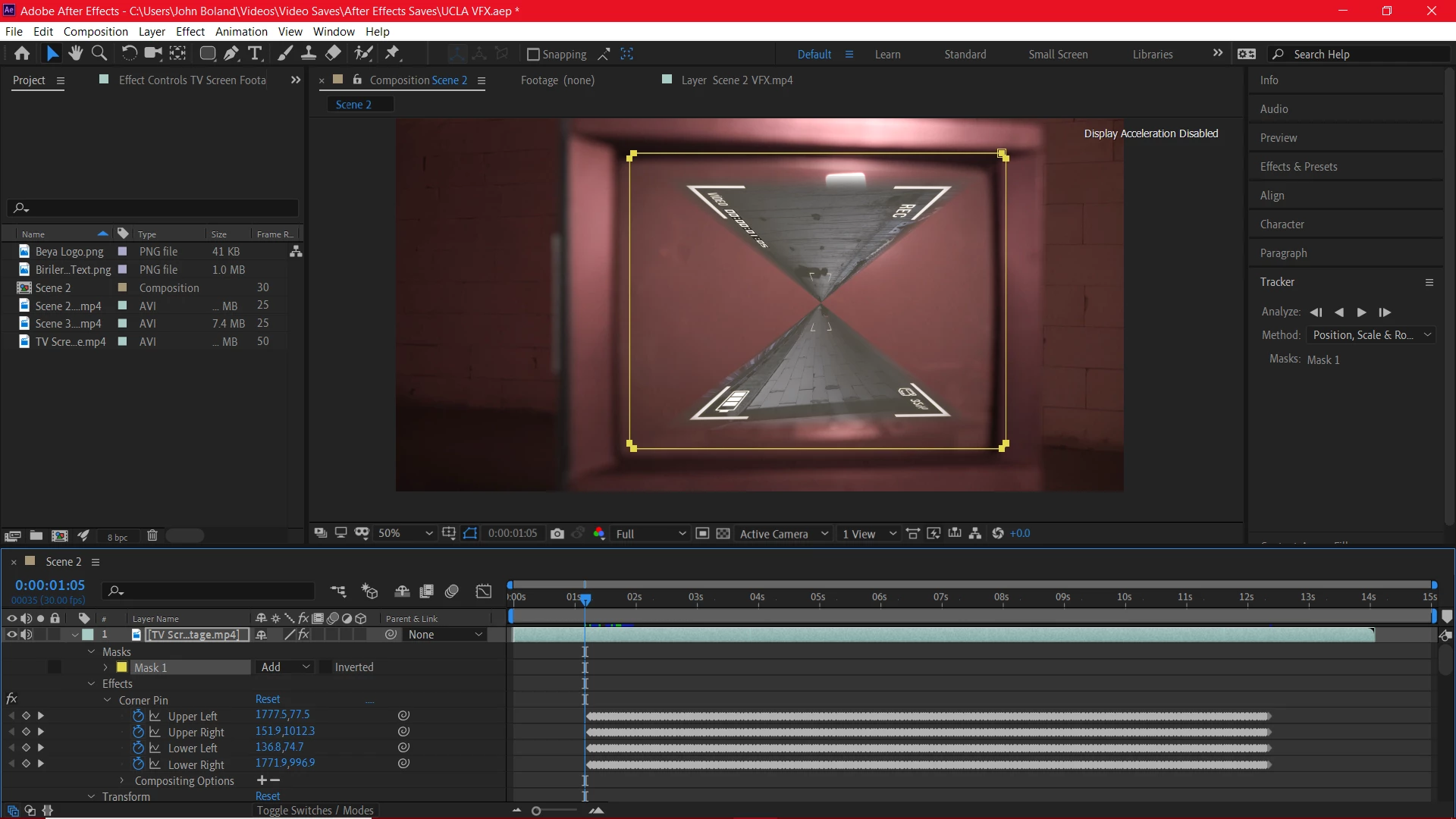Toggle video eye for TV Screen layer
1456x819 pixels.
[x=11, y=635]
